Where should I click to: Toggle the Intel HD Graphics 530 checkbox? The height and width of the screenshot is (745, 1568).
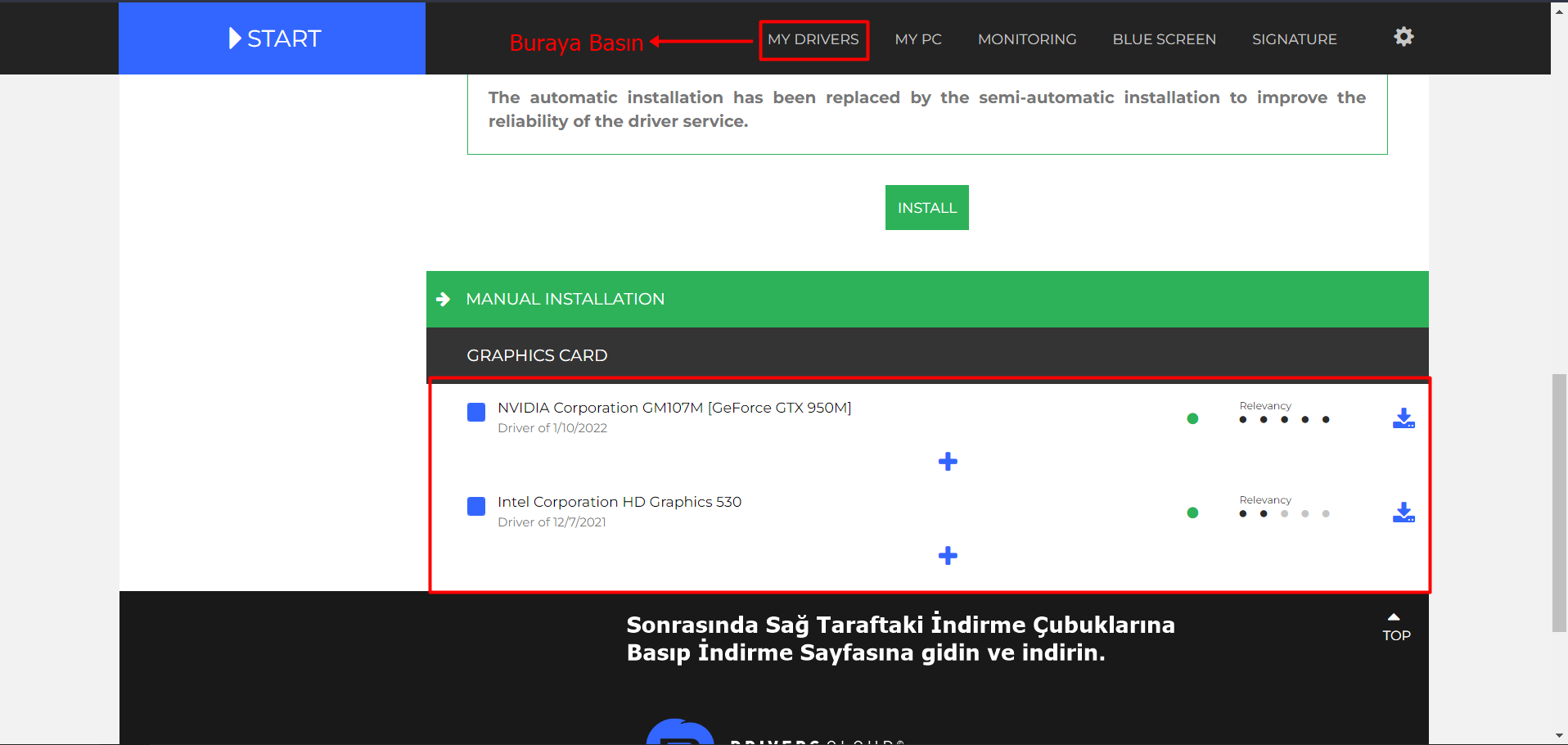476,506
